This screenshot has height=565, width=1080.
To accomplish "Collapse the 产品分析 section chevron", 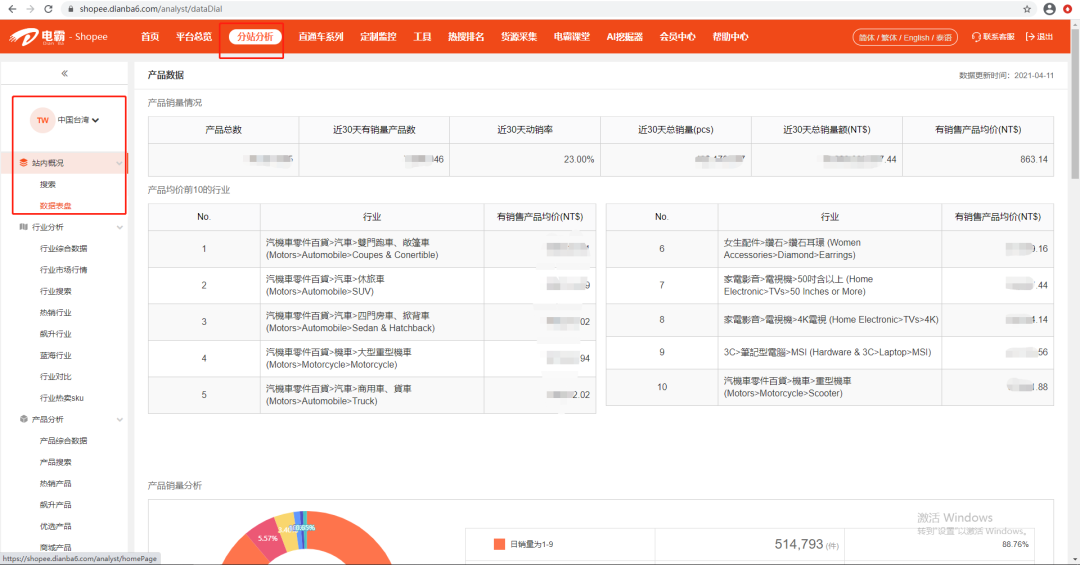I will coord(119,420).
